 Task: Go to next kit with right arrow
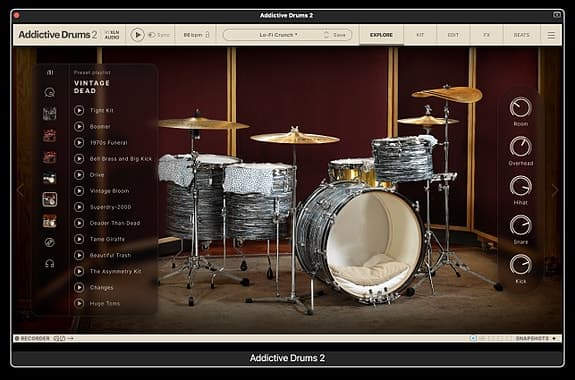click(x=555, y=190)
